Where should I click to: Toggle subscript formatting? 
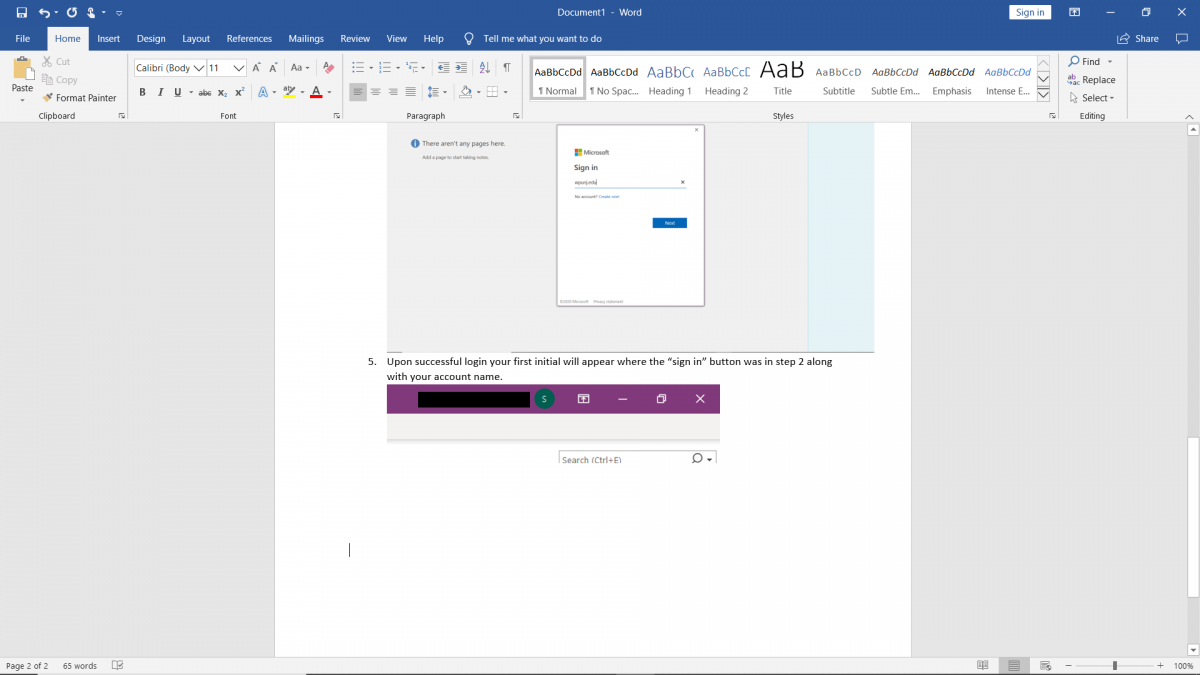pos(222,91)
